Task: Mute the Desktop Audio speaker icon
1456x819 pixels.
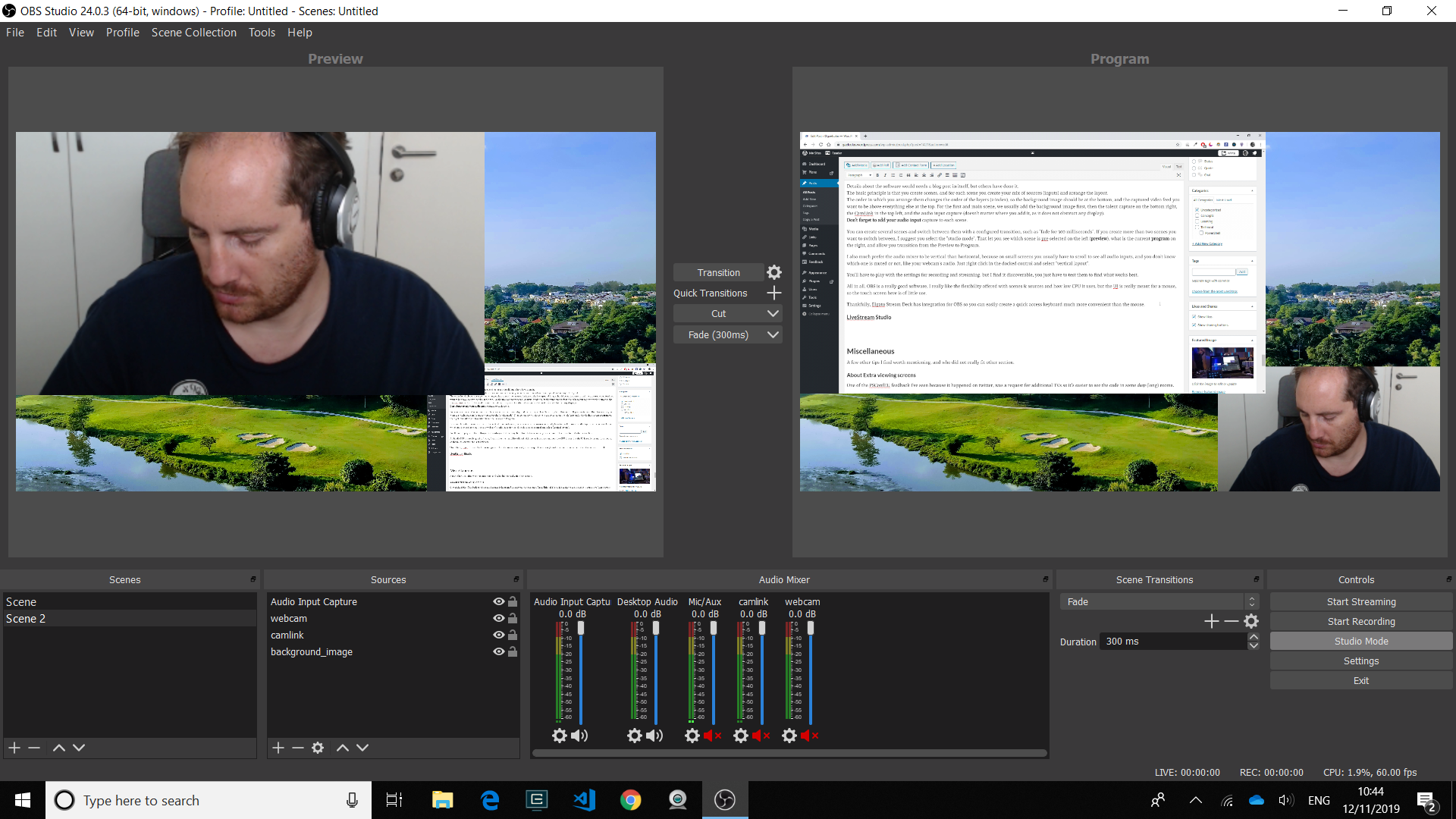Action: click(654, 736)
